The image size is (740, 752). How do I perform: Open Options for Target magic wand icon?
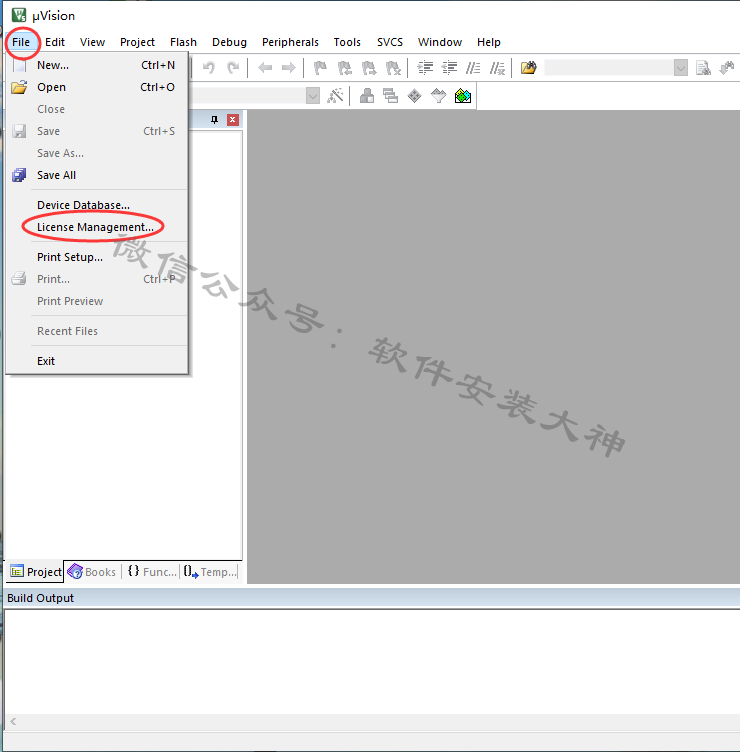(x=335, y=96)
